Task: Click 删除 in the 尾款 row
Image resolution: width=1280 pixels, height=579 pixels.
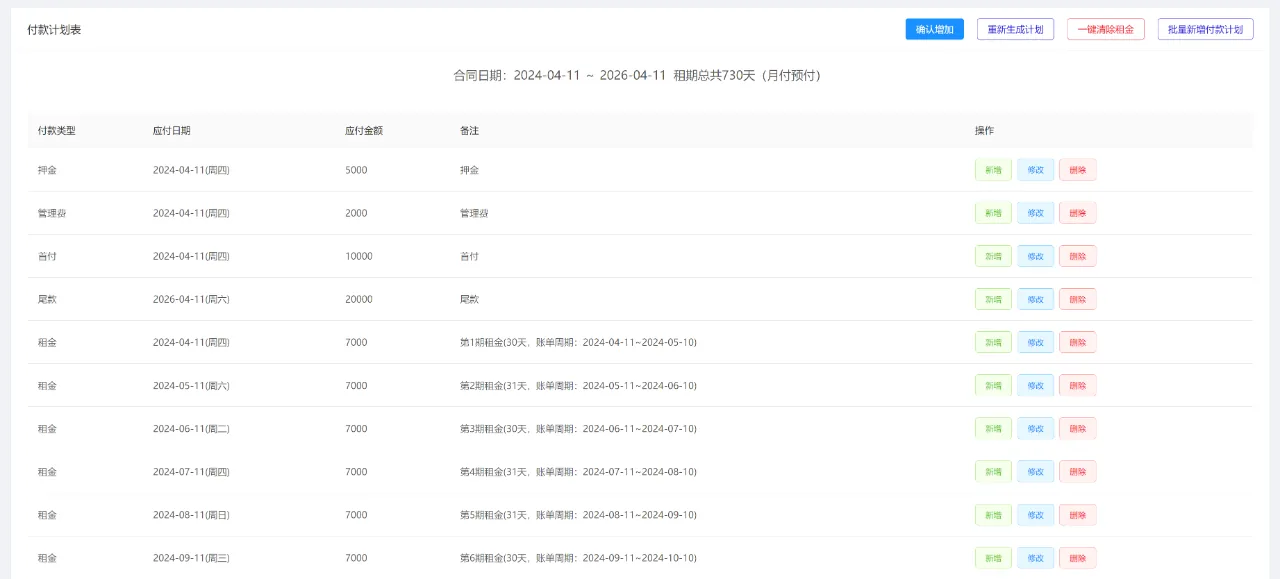Action: [1078, 299]
